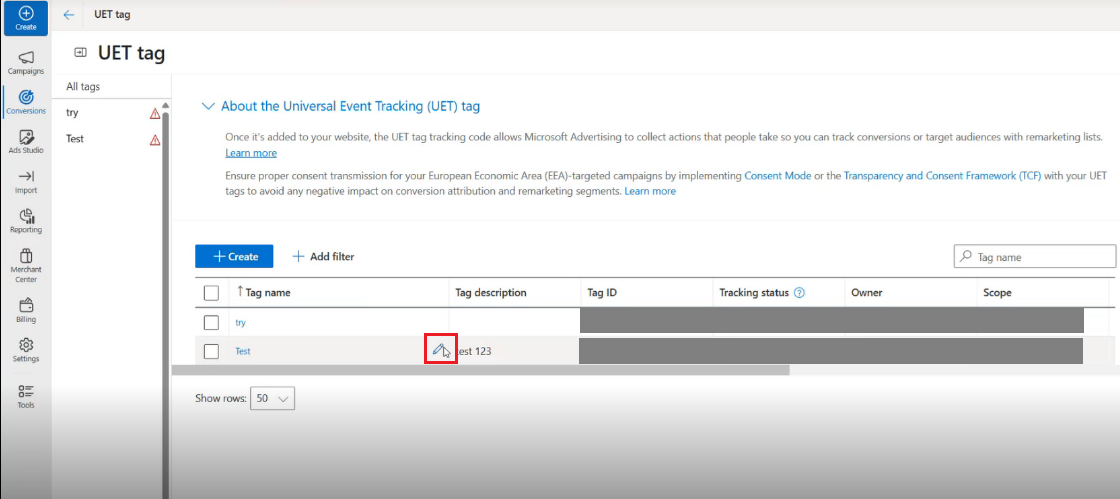Click Tracking status help question icon
Screen dimensions: 1120x499
point(799,293)
